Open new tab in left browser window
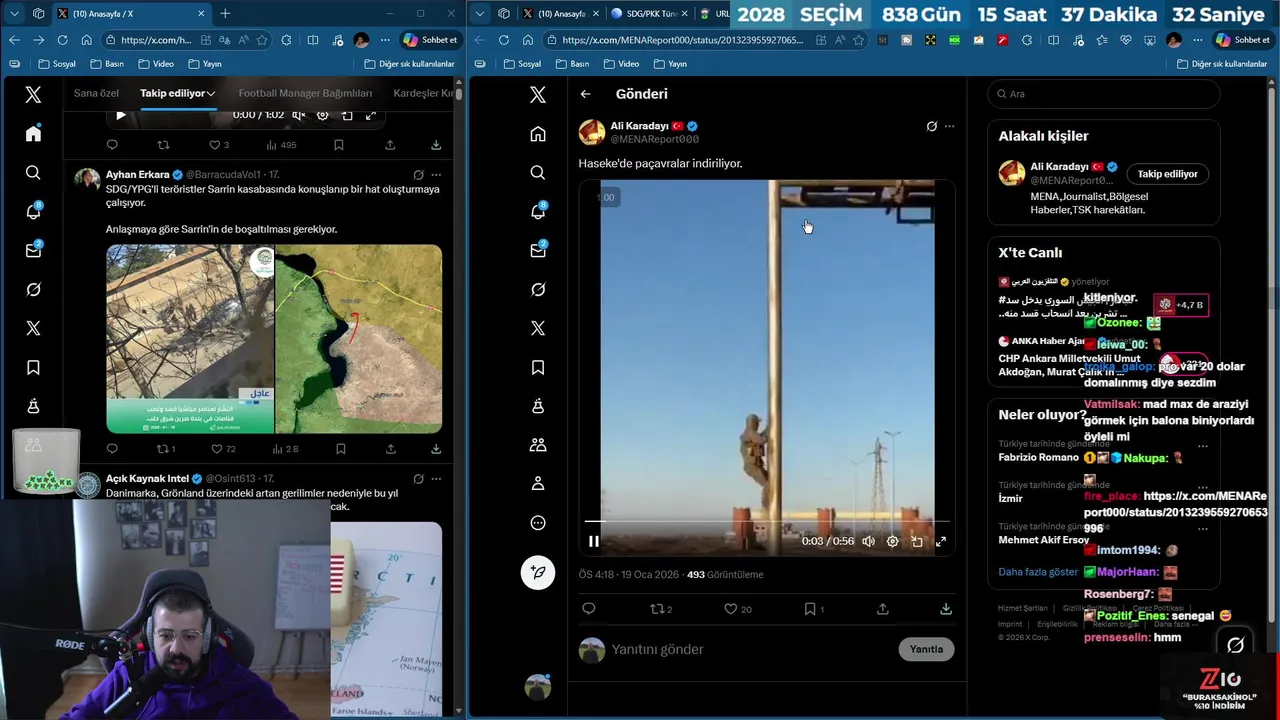Viewport: 1280px width, 720px height. [x=225, y=13]
